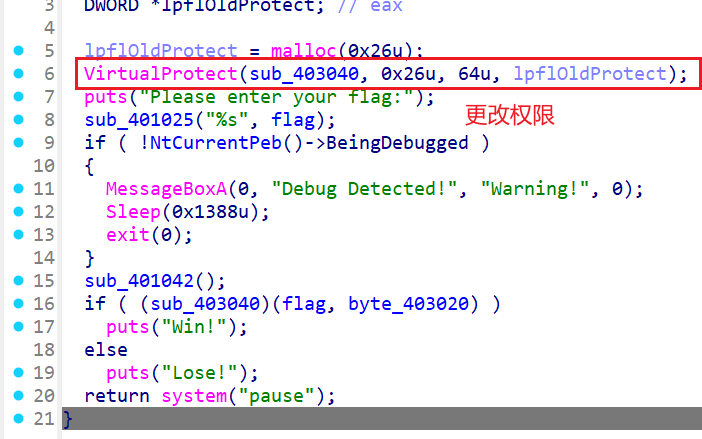Select the malloc function call
This screenshot has height=439, width=702.
tap(304, 51)
